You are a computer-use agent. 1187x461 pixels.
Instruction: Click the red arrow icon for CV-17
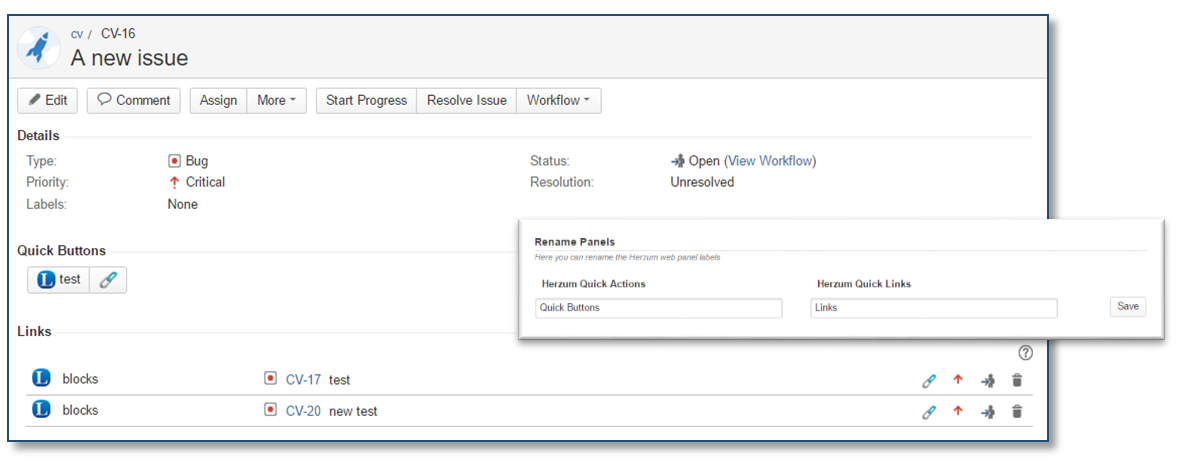[958, 381]
